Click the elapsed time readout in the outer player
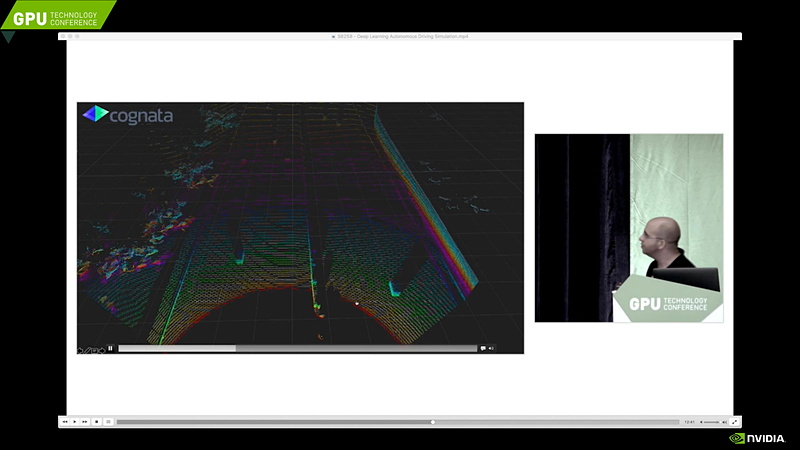800x450 pixels. [690, 422]
